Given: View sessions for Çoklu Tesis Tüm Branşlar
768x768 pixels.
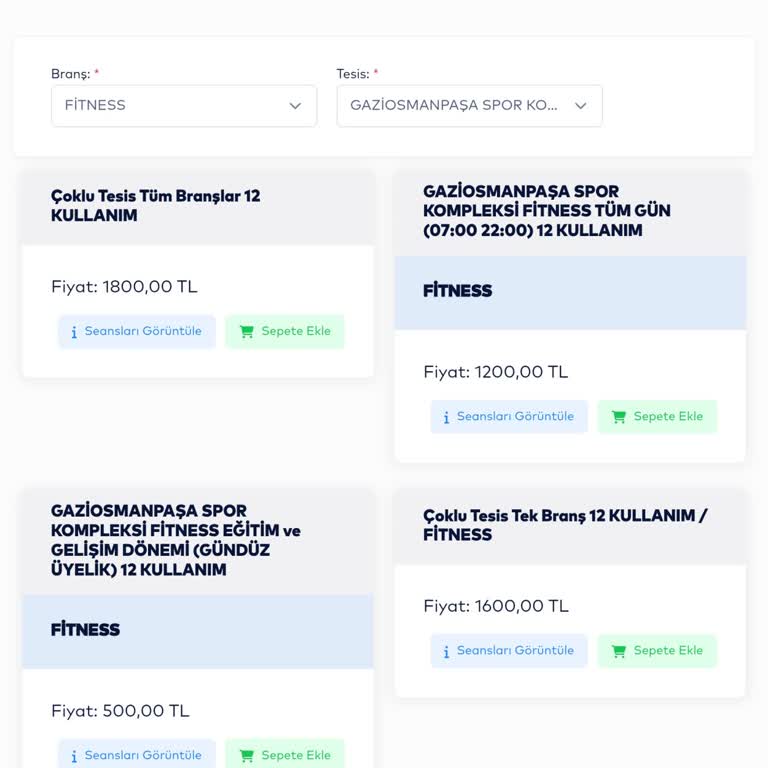Looking at the screenshot, I should tap(137, 332).
